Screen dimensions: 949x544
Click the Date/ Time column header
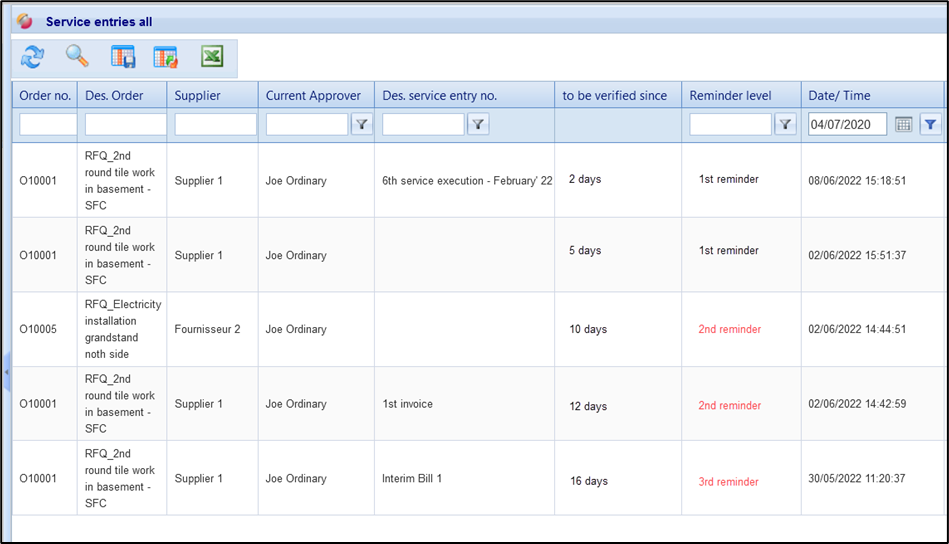839,96
